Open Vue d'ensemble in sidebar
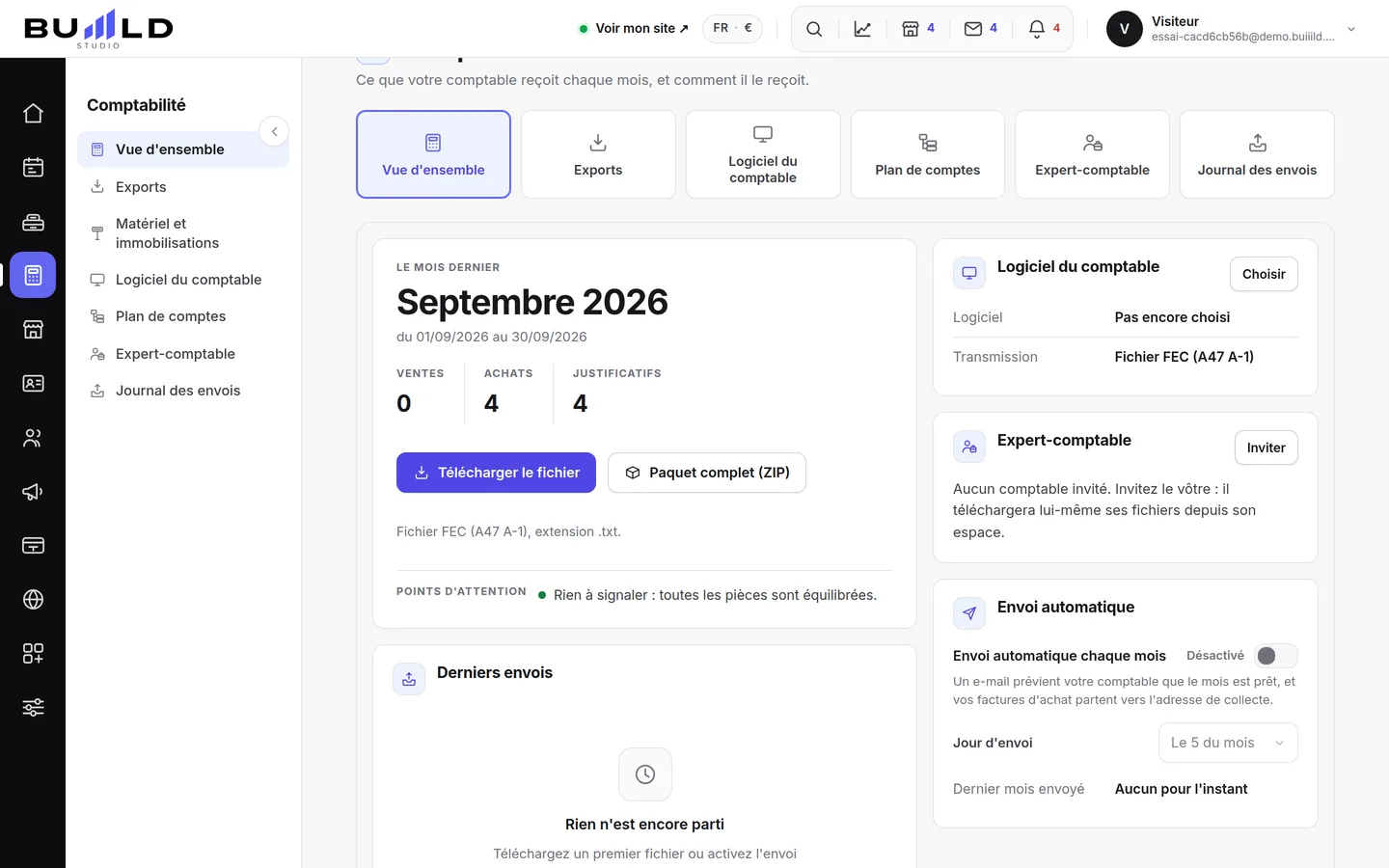The width and height of the screenshot is (1389, 868). 183,149
